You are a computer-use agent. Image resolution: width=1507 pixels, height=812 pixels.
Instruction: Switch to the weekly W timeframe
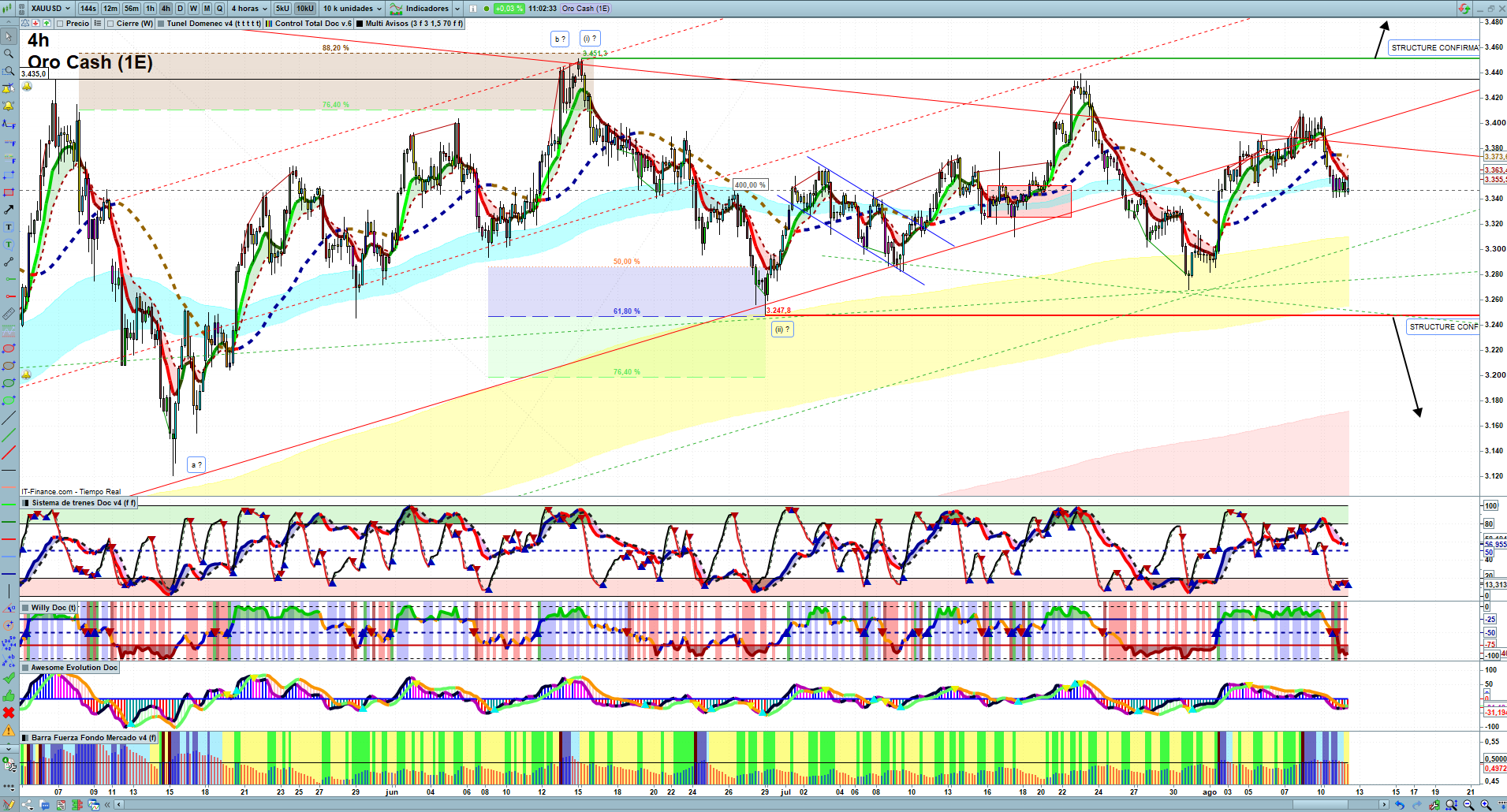point(193,9)
